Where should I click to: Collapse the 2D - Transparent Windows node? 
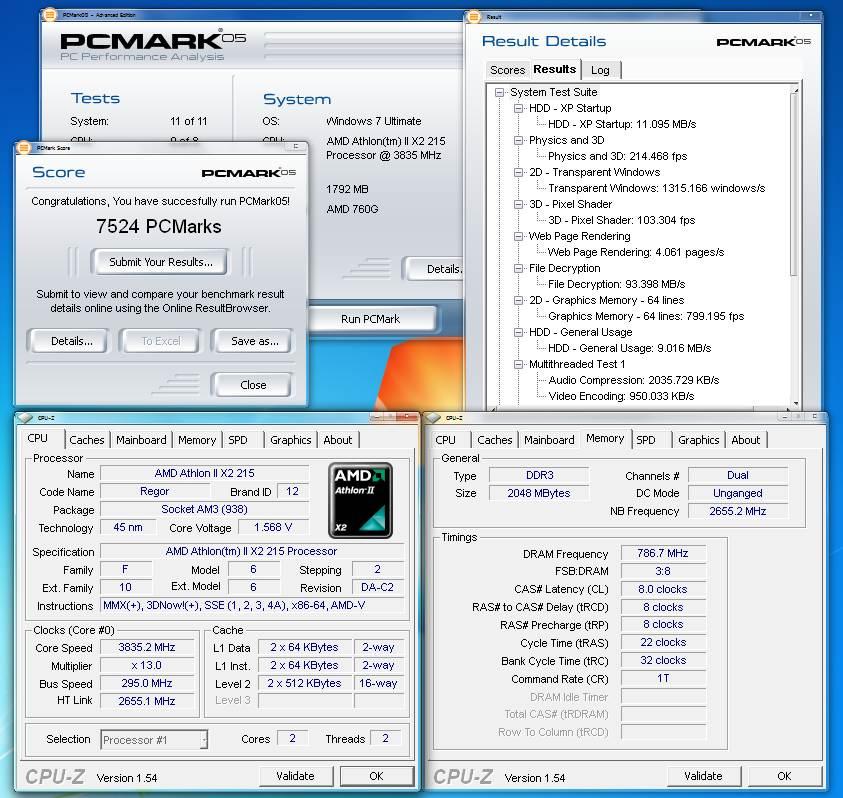click(x=518, y=172)
